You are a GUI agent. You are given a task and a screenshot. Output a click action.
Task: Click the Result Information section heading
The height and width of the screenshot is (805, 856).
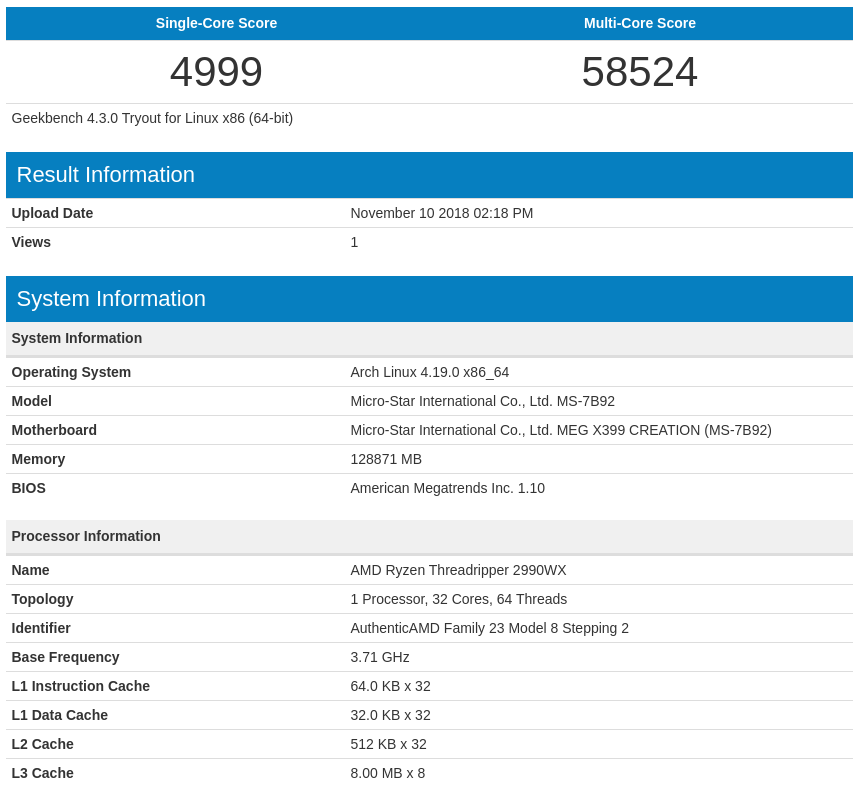[105, 175]
